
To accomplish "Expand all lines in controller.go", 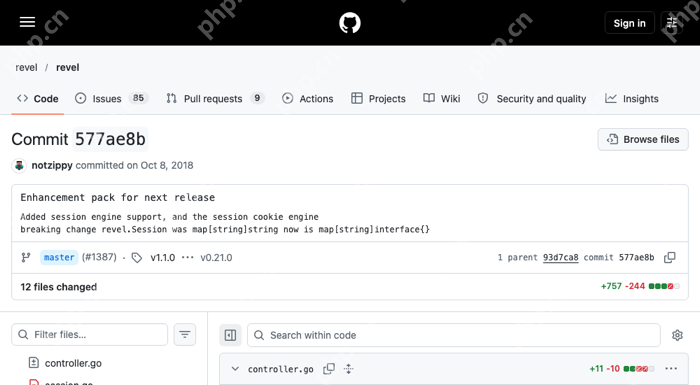I will (x=349, y=369).
